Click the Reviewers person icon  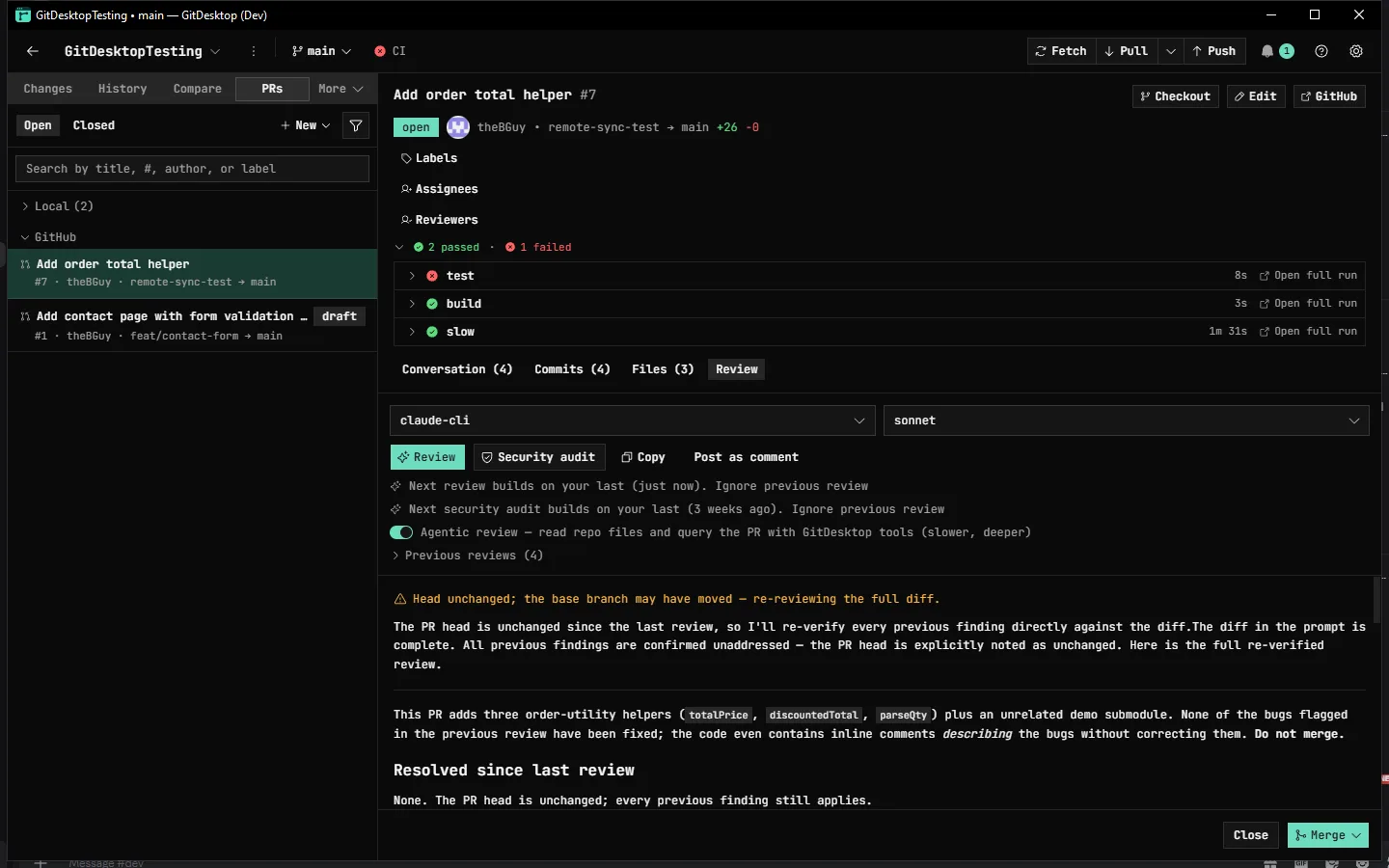point(406,220)
